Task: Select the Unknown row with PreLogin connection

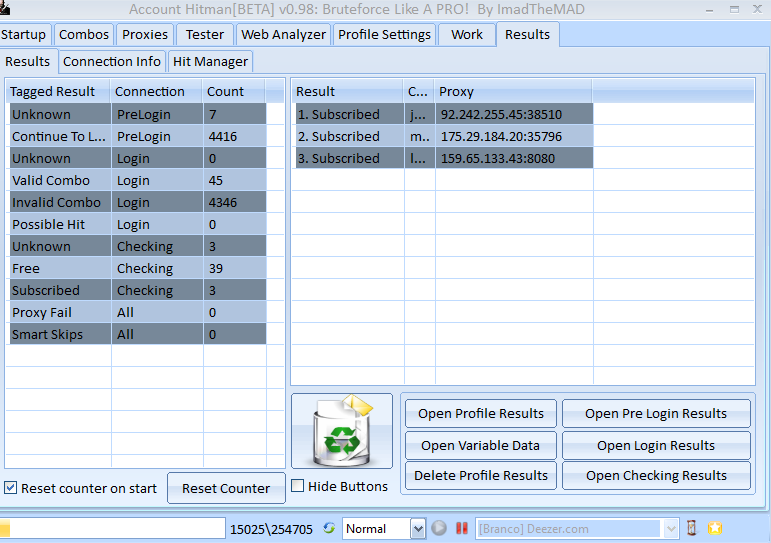Action: click(x=138, y=114)
